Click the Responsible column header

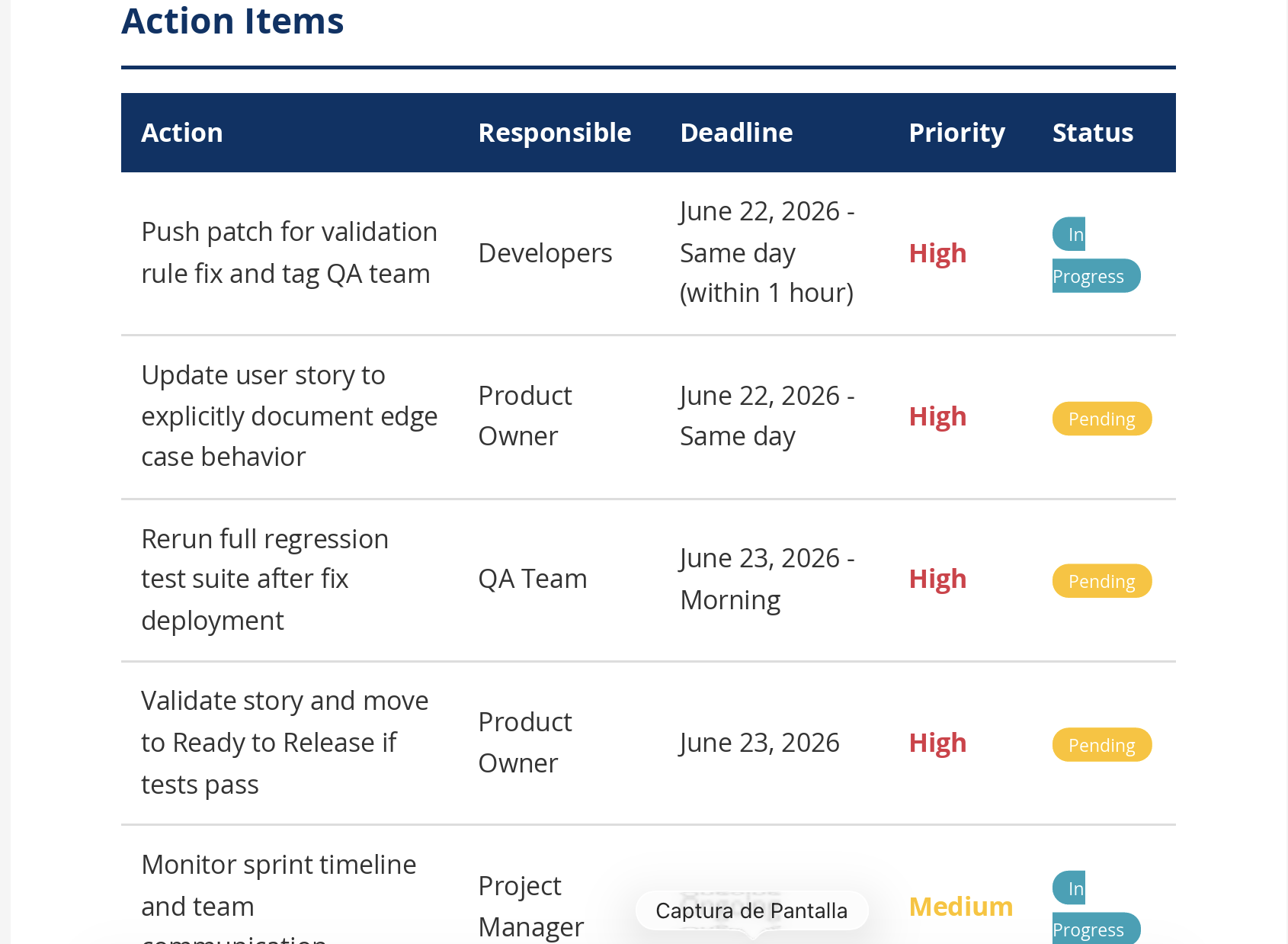(x=554, y=133)
